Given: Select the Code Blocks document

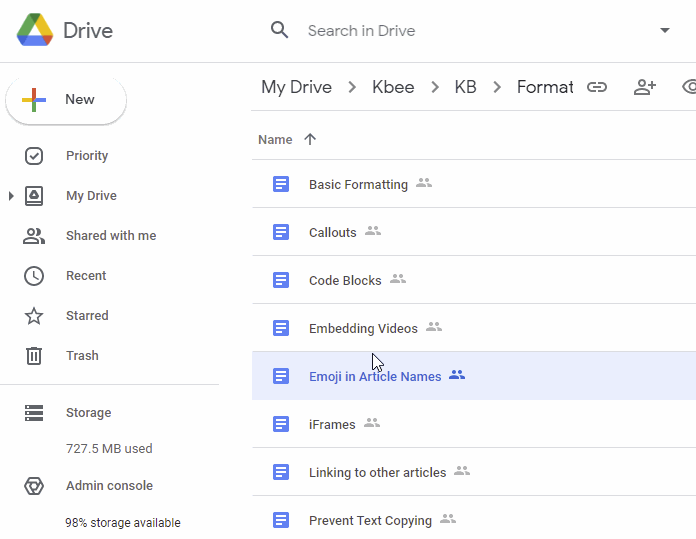Looking at the screenshot, I should pyautogui.click(x=345, y=281).
